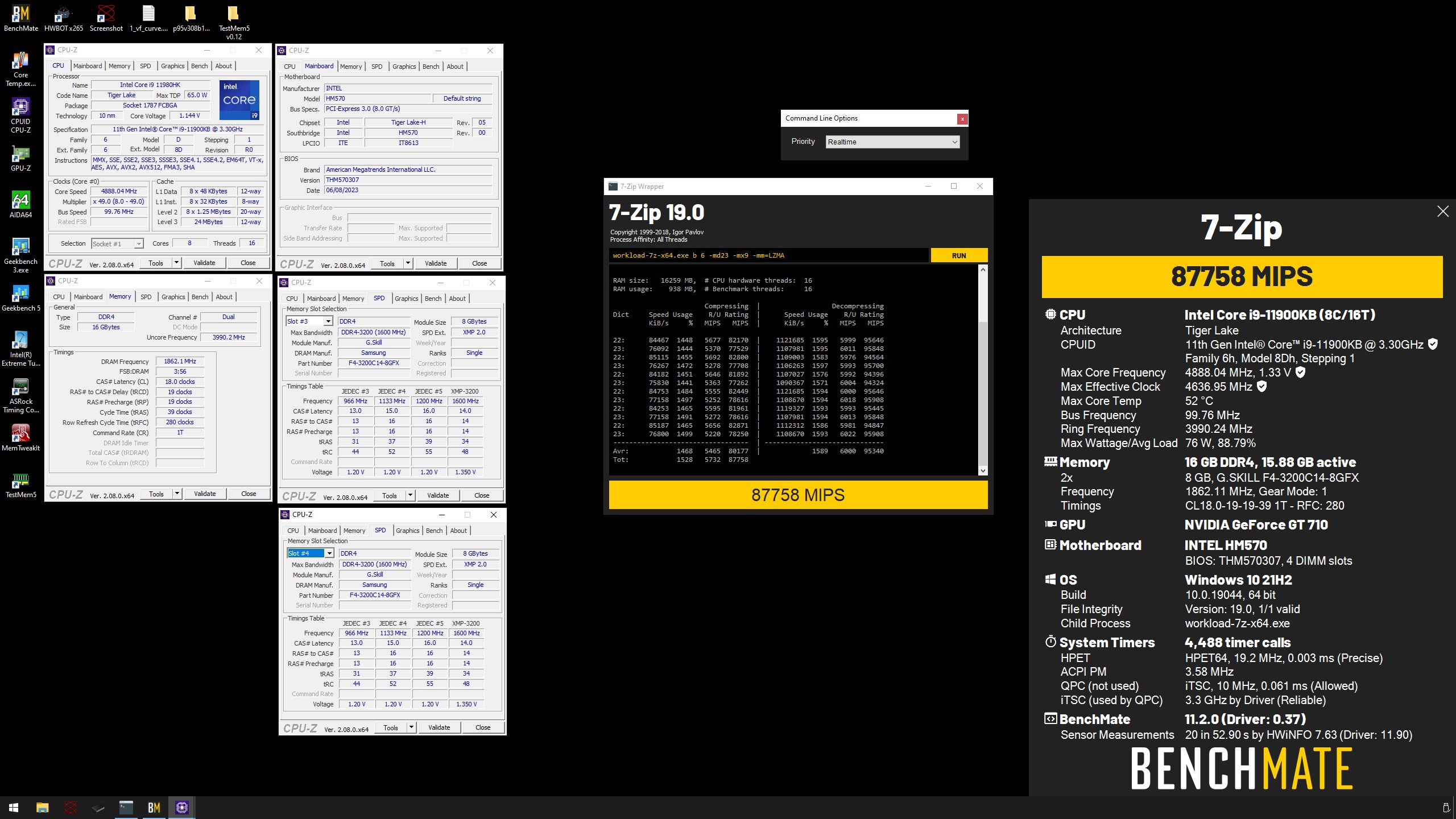Image resolution: width=1456 pixels, height=819 pixels.
Task: Launch Geekbench 5 desktop icon
Action: point(21,298)
